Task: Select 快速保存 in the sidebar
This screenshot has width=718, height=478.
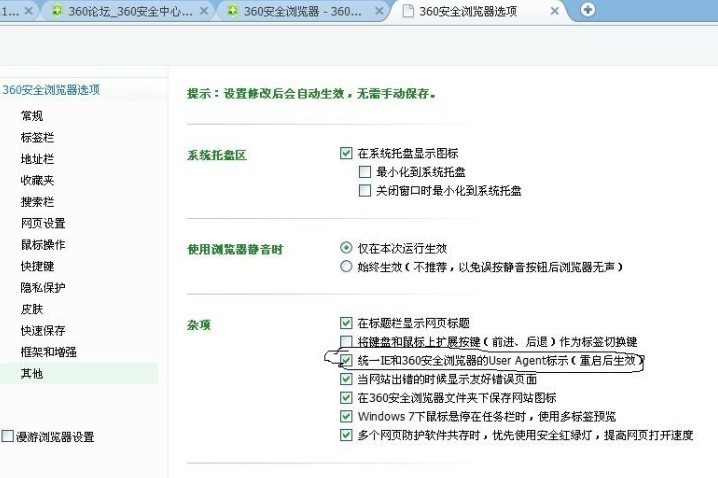Action: click(43, 331)
